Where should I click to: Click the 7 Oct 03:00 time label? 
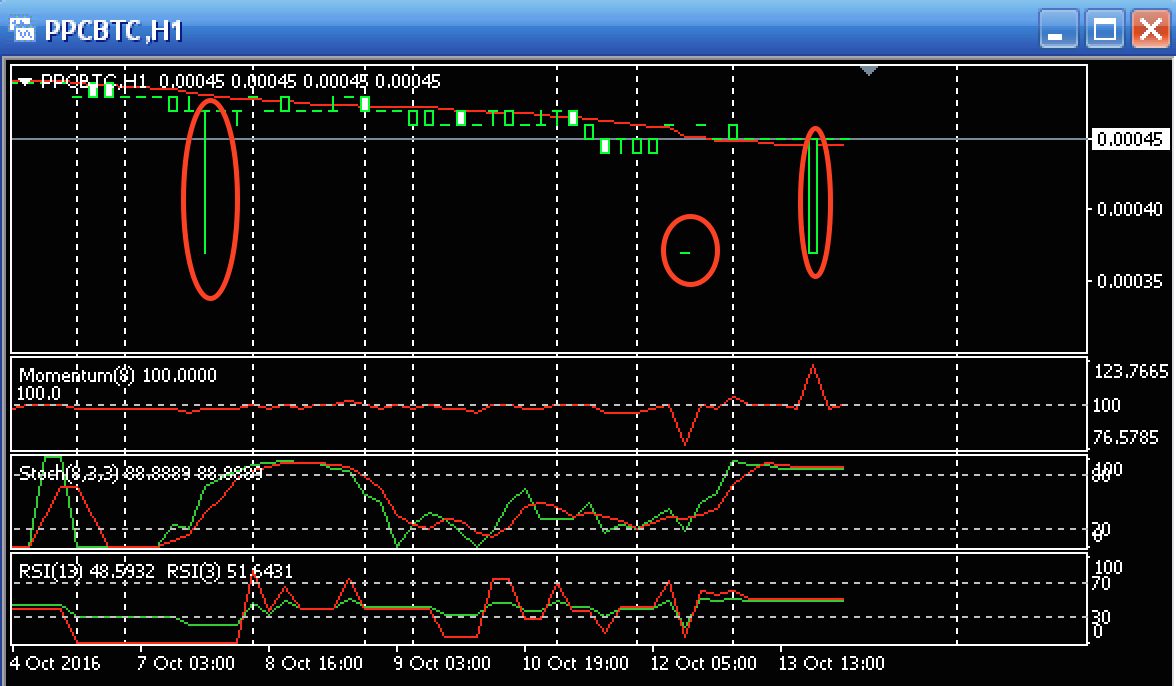click(185, 664)
